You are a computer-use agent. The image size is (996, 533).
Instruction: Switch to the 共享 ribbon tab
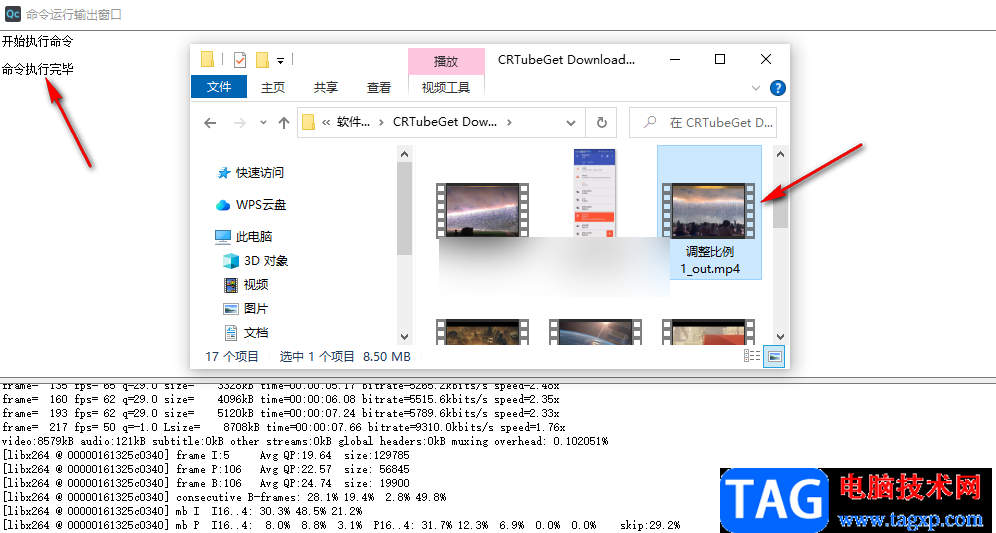point(326,88)
